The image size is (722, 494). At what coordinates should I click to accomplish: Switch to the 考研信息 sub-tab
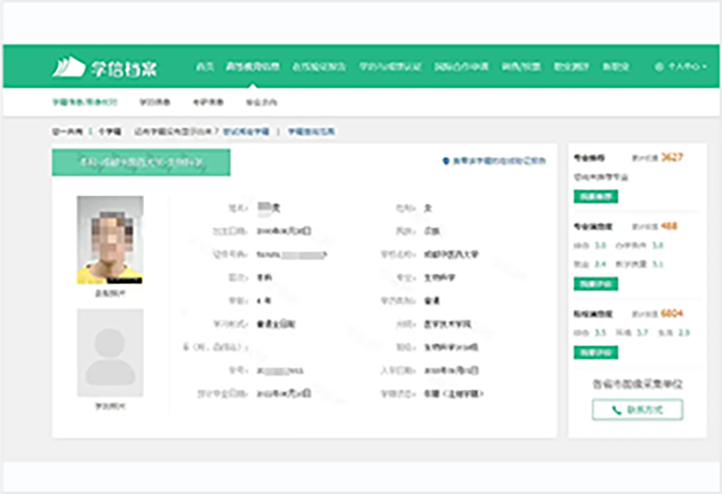tap(206, 102)
